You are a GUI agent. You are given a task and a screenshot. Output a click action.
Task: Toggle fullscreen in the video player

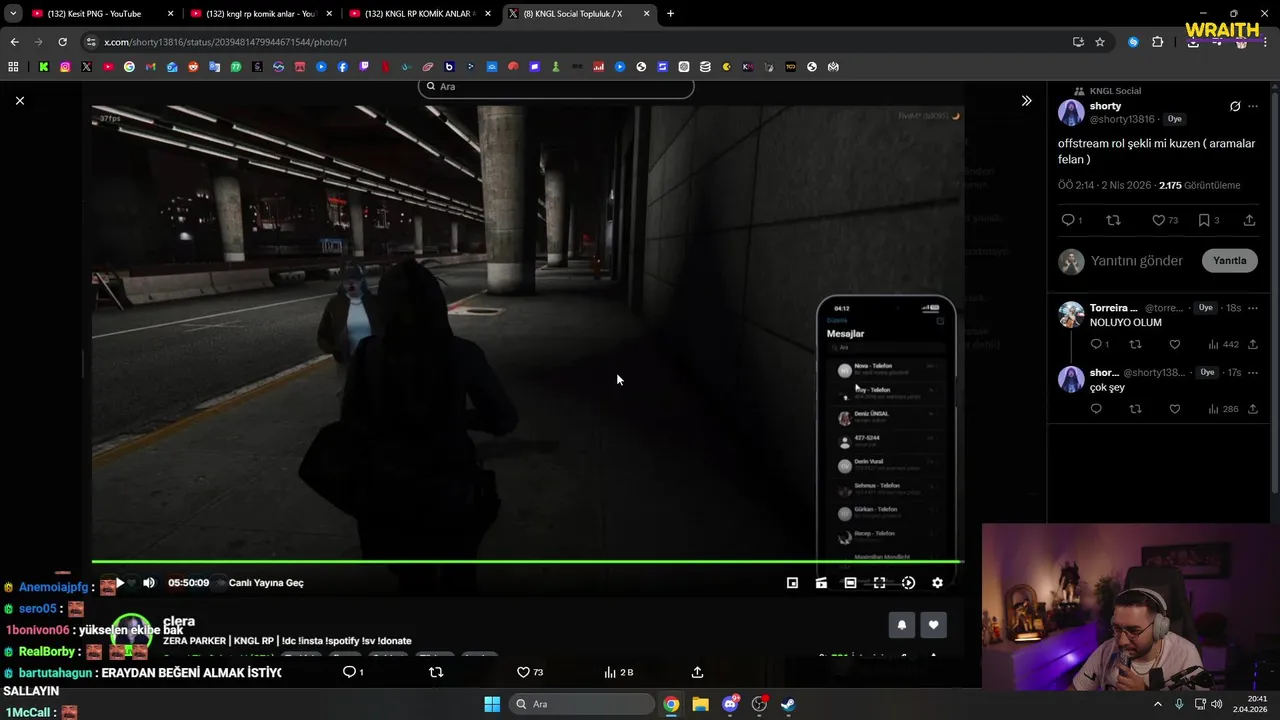pyautogui.click(x=879, y=583)
